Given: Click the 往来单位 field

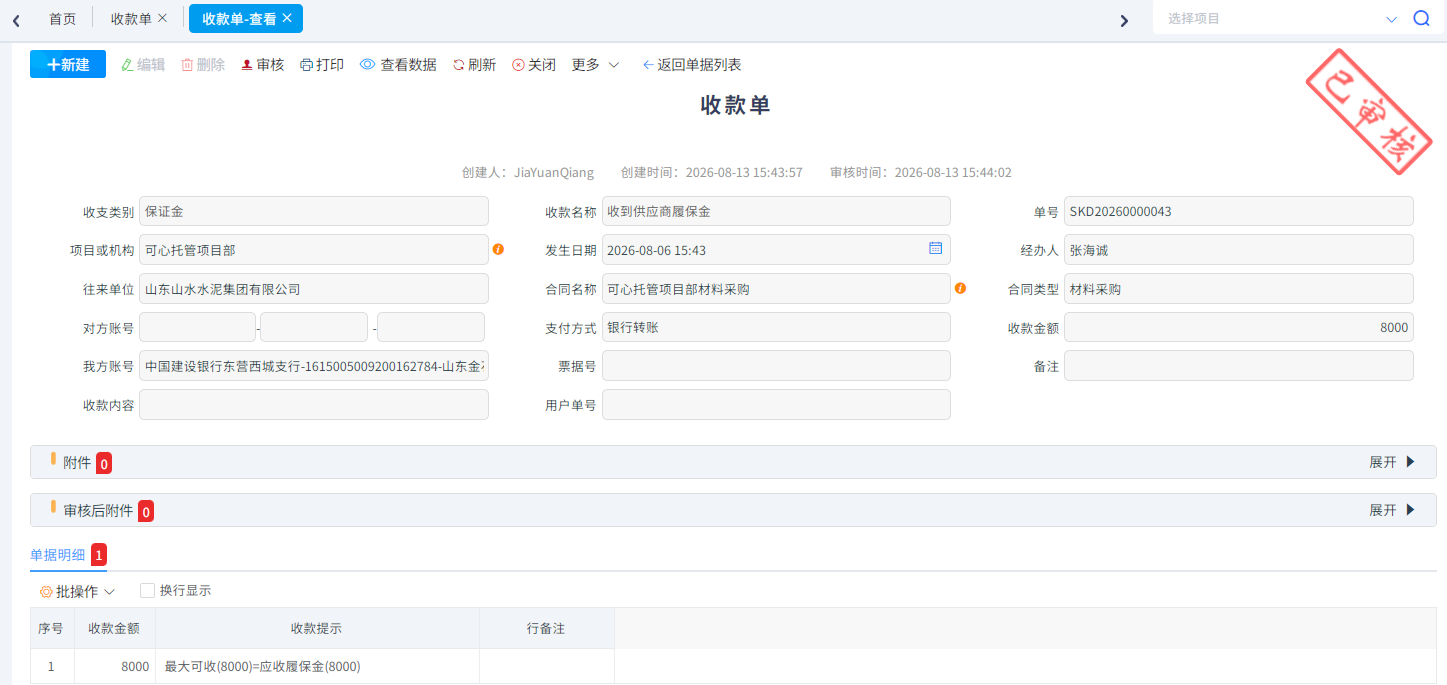Looking at the screenshot, I should [314, 289].
